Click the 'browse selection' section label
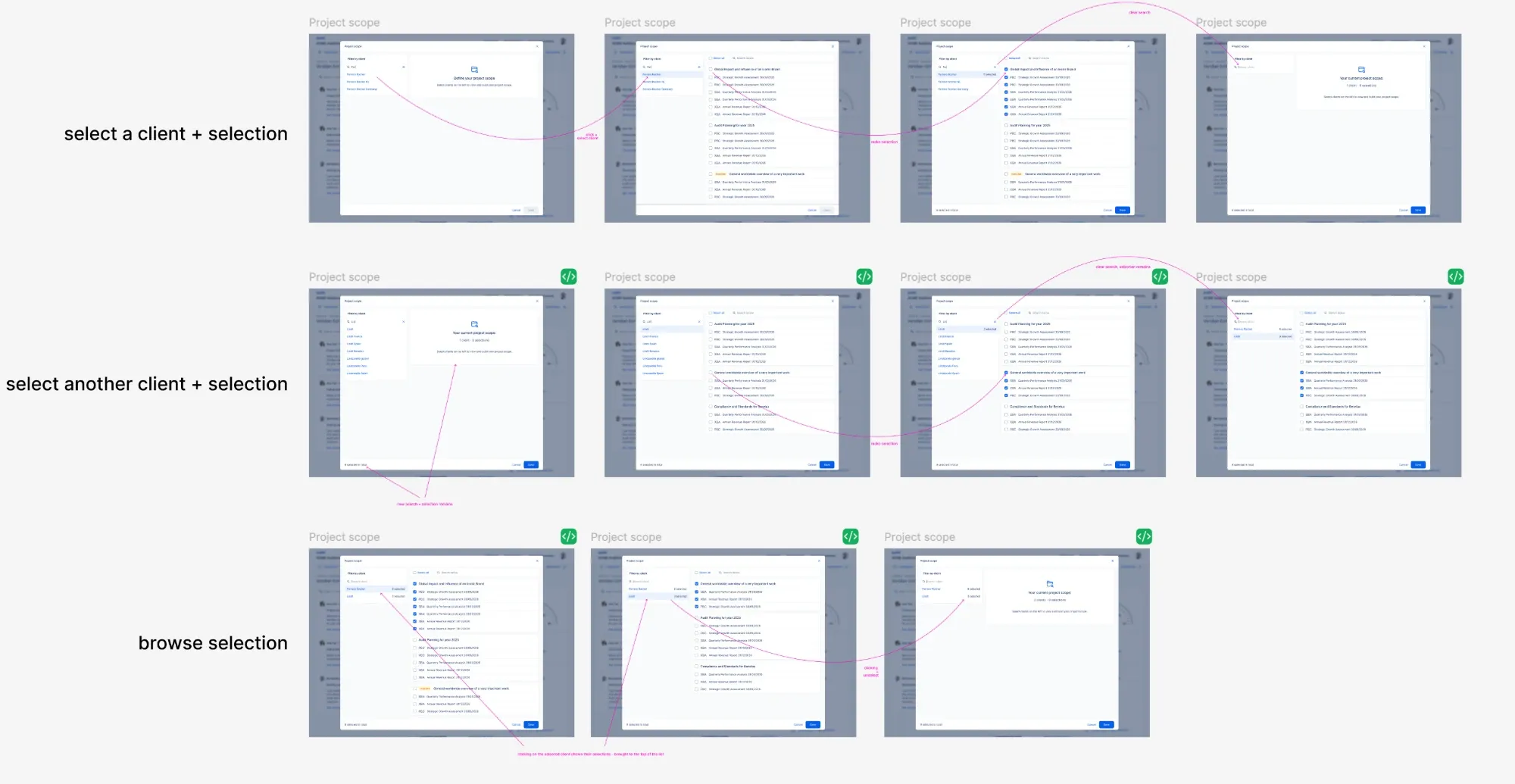Screen dimensions: 1515x784 (x=213, y=643)
